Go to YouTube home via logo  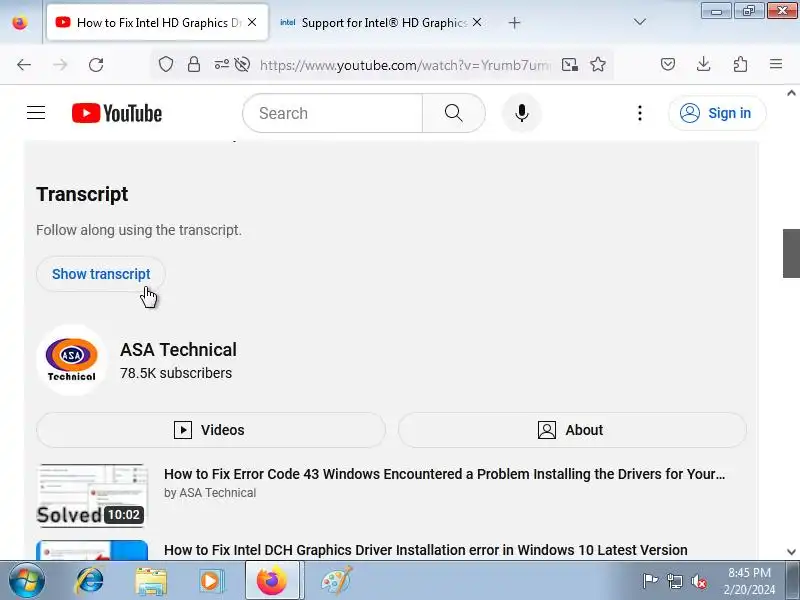pos(117,113)
